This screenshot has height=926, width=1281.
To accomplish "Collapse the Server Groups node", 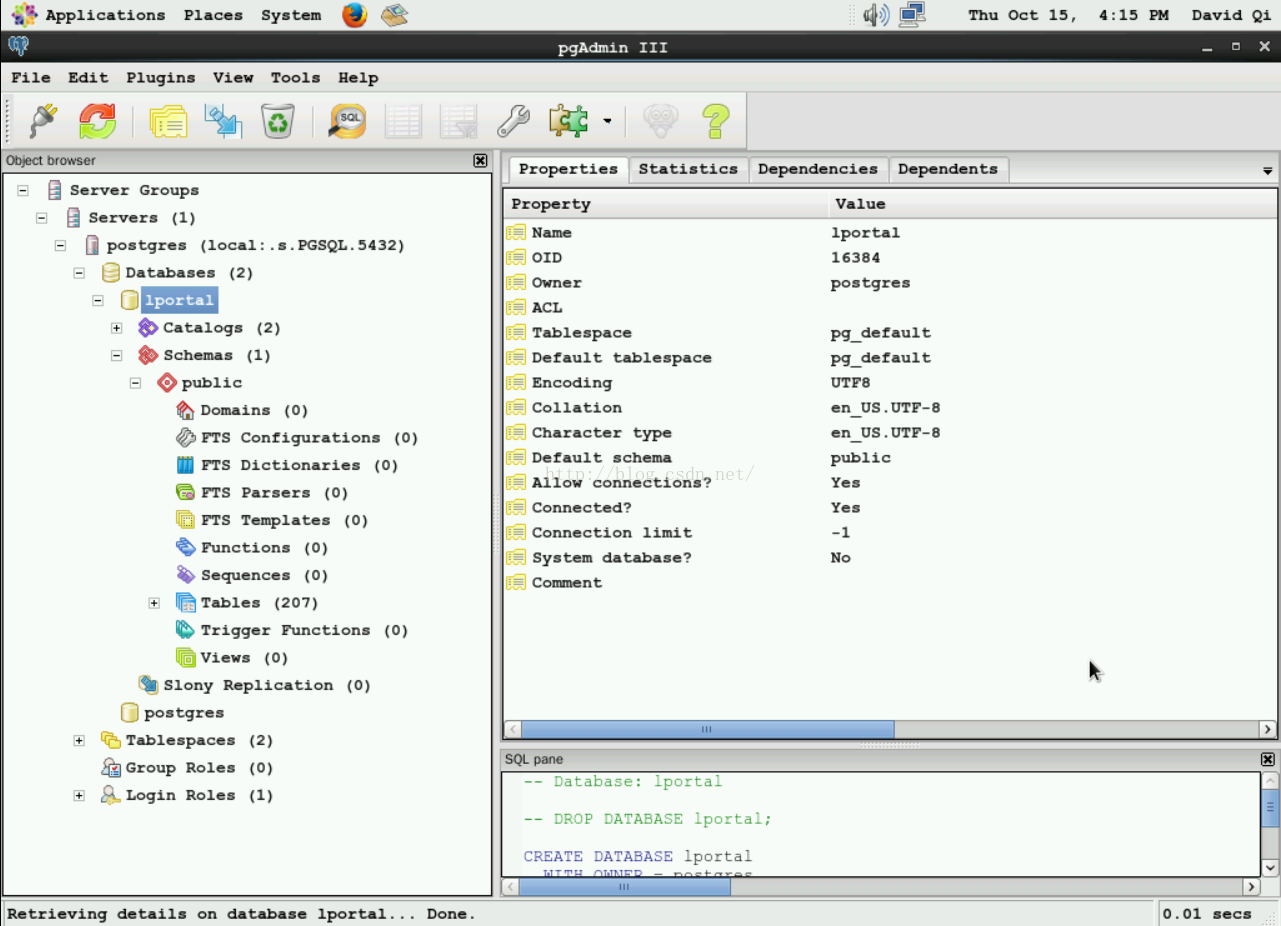I will (23, 190).
